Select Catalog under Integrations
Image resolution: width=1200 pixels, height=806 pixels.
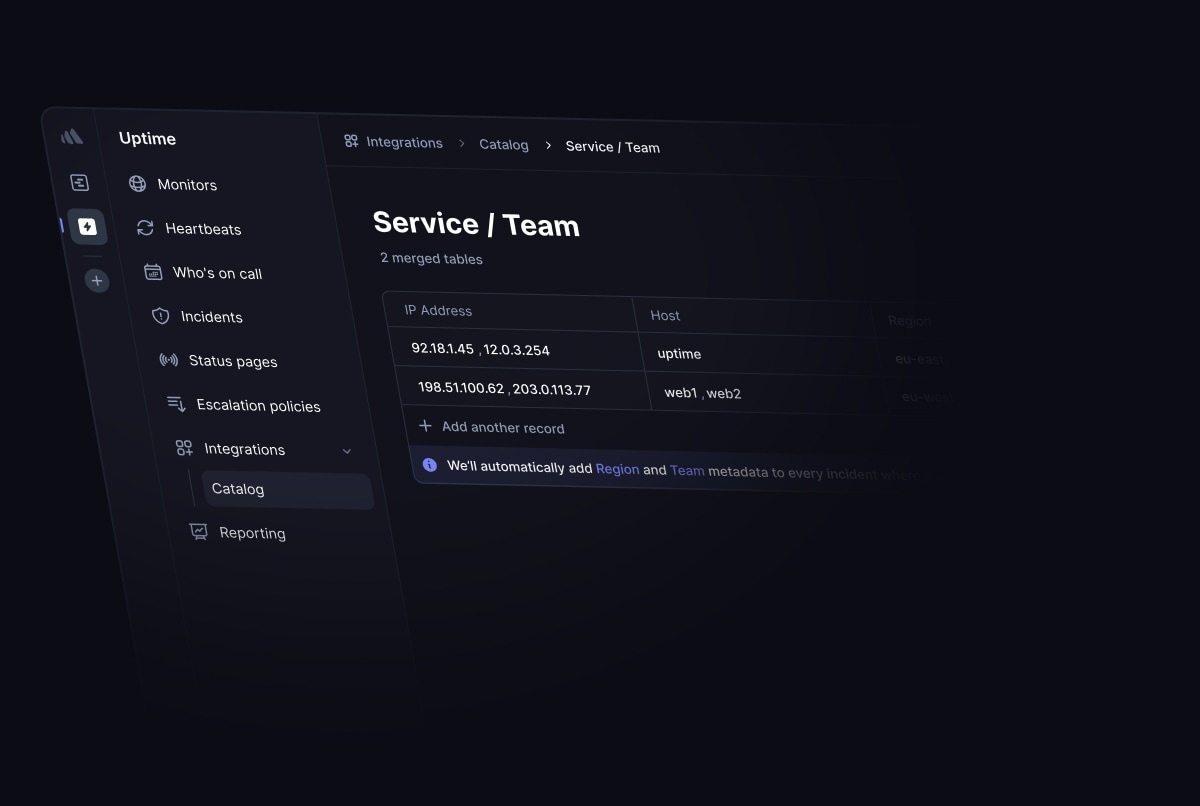238,489
